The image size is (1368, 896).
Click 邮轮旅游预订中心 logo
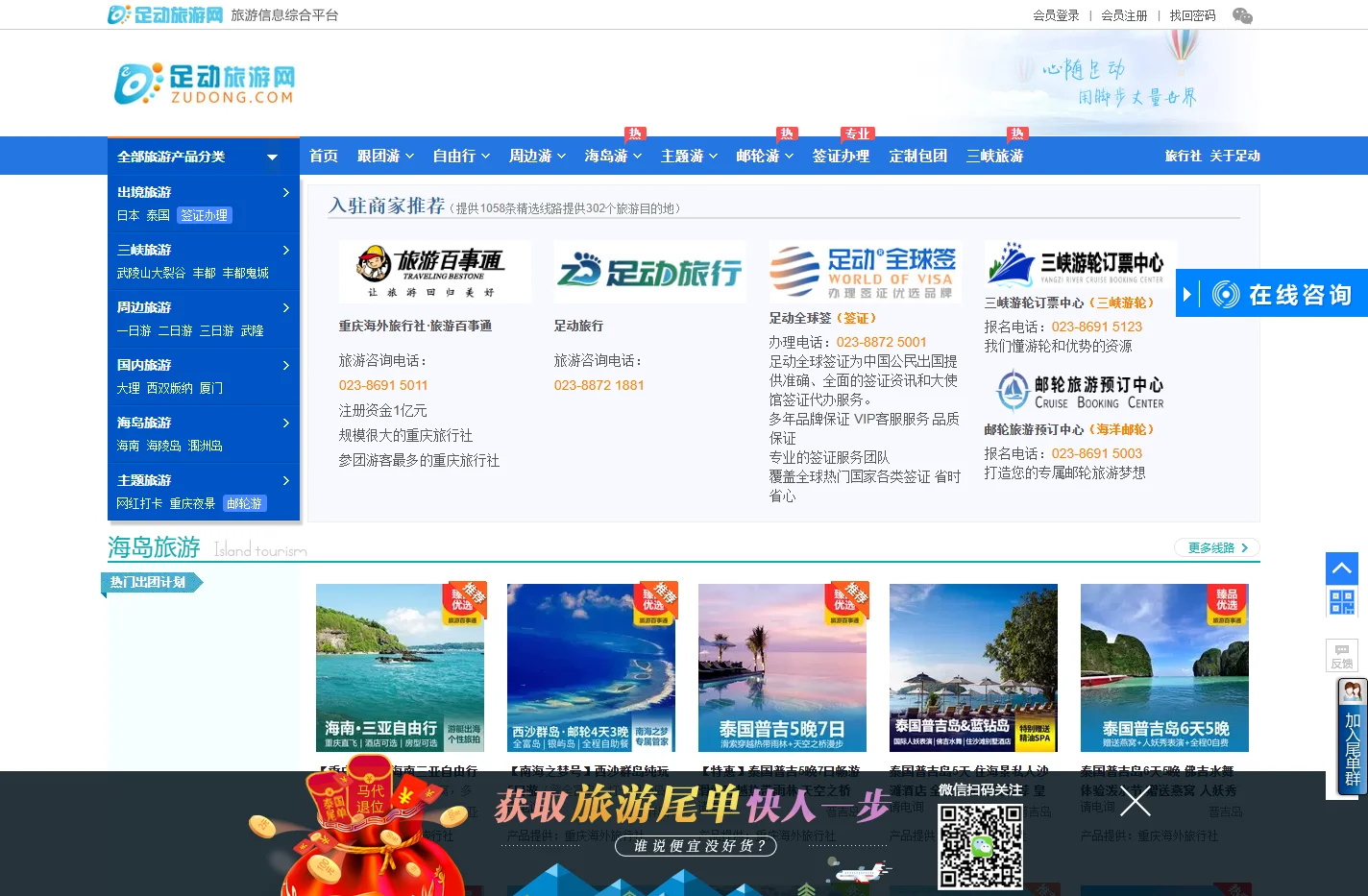[x=1080, y=392]
